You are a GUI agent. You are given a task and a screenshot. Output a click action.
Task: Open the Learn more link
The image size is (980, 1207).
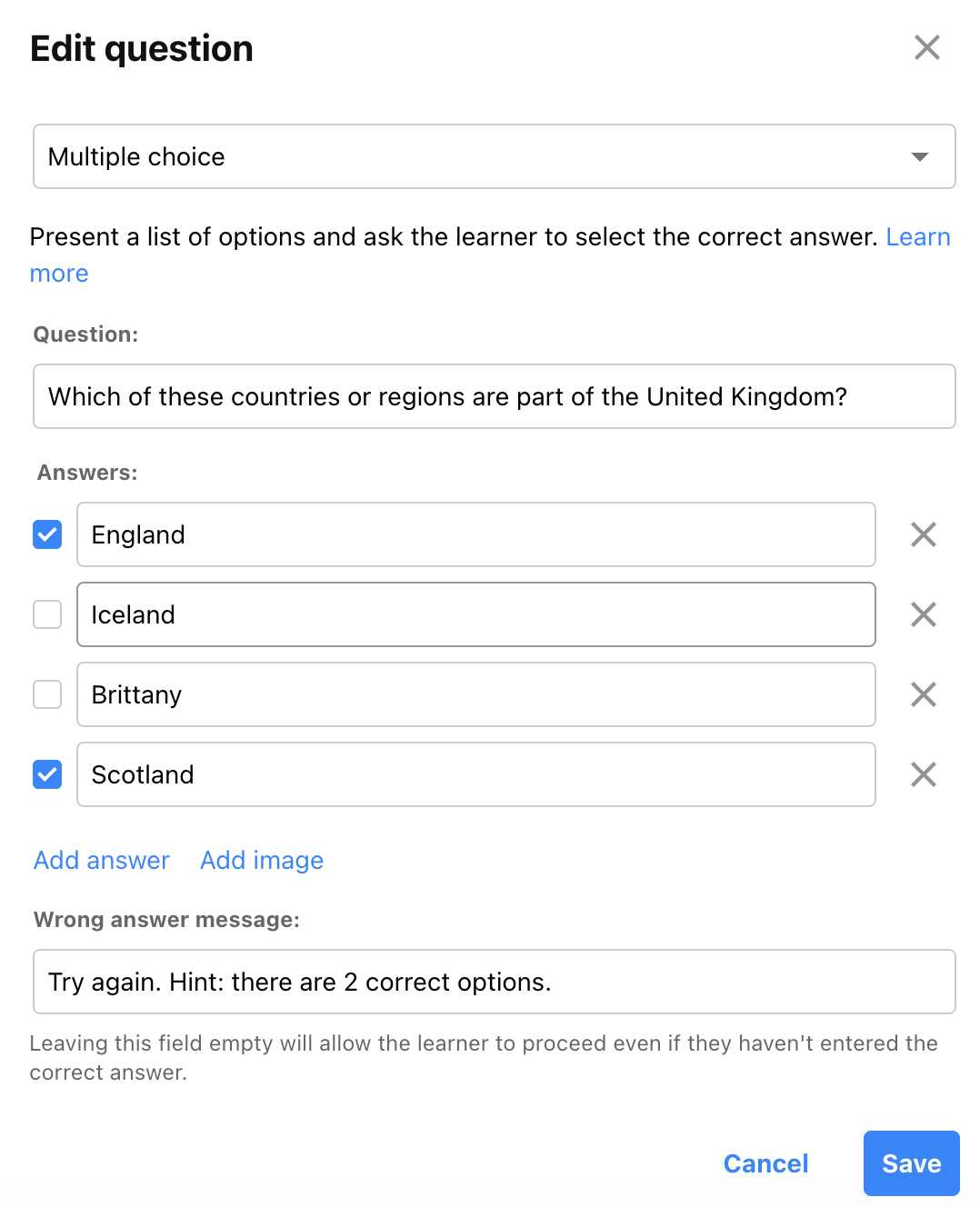click(918, 237)
